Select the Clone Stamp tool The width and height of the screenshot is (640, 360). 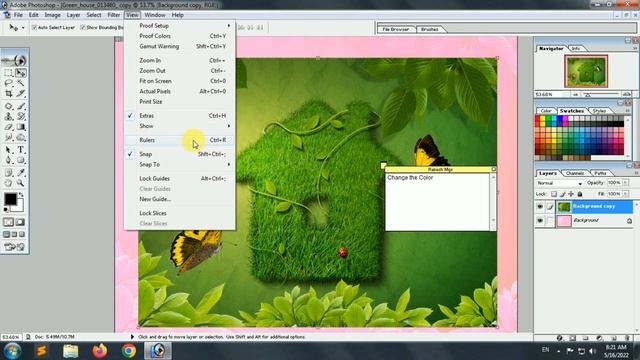[x=8, y=117]
